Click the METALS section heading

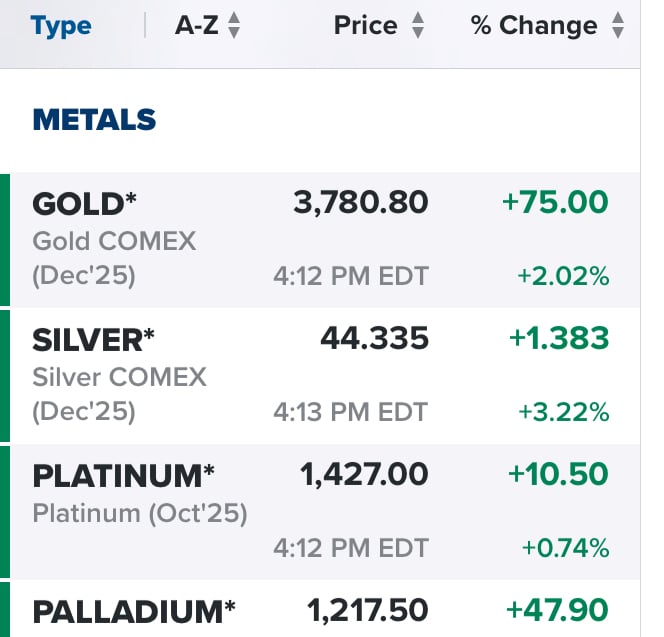point(94,119)
